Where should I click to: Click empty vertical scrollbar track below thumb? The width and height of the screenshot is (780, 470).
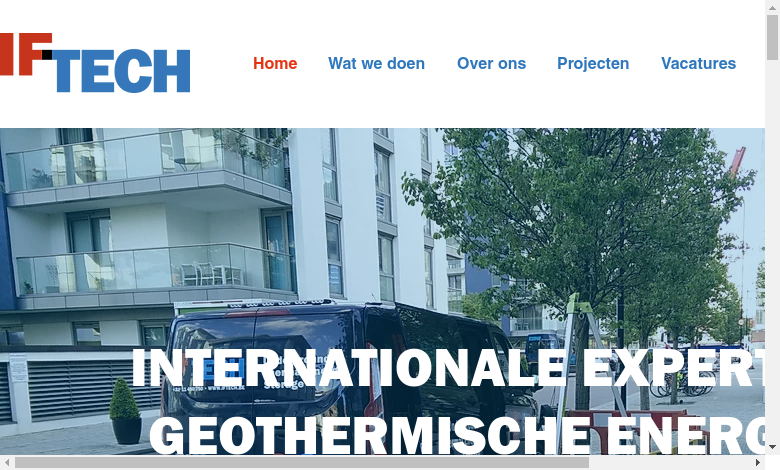772,250
